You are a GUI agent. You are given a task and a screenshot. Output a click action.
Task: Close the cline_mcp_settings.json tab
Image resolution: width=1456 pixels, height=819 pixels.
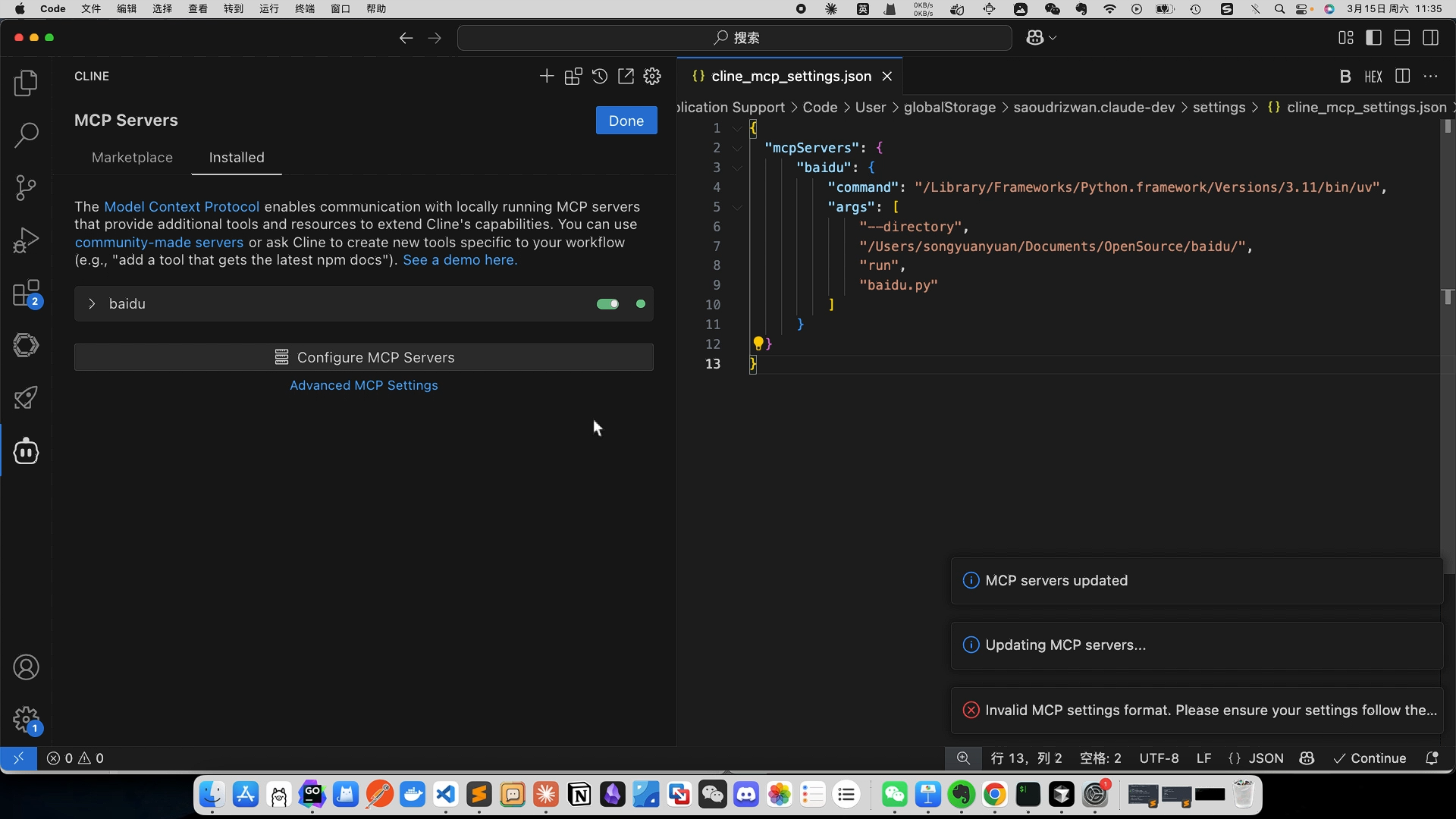pos(886,77)
